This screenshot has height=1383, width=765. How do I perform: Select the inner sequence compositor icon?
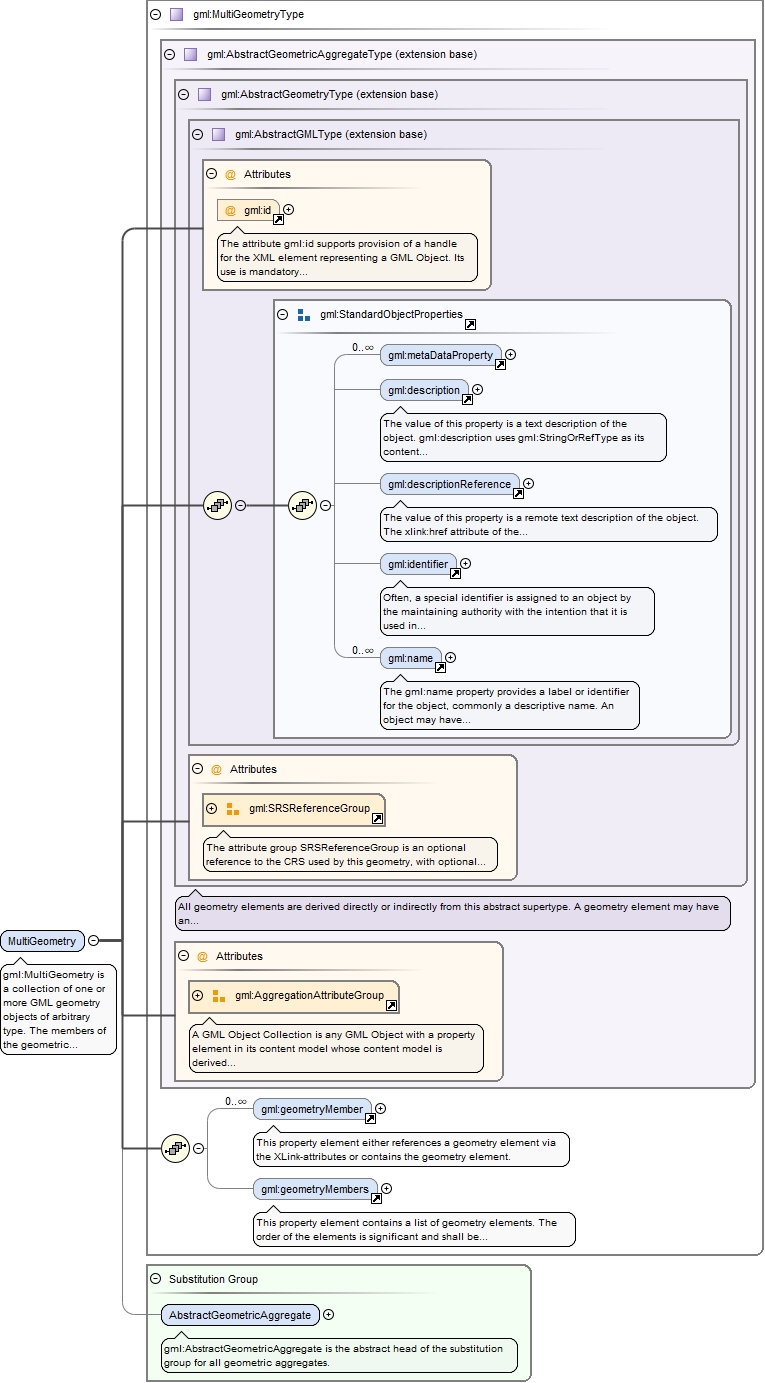click(x=303, y=505)
